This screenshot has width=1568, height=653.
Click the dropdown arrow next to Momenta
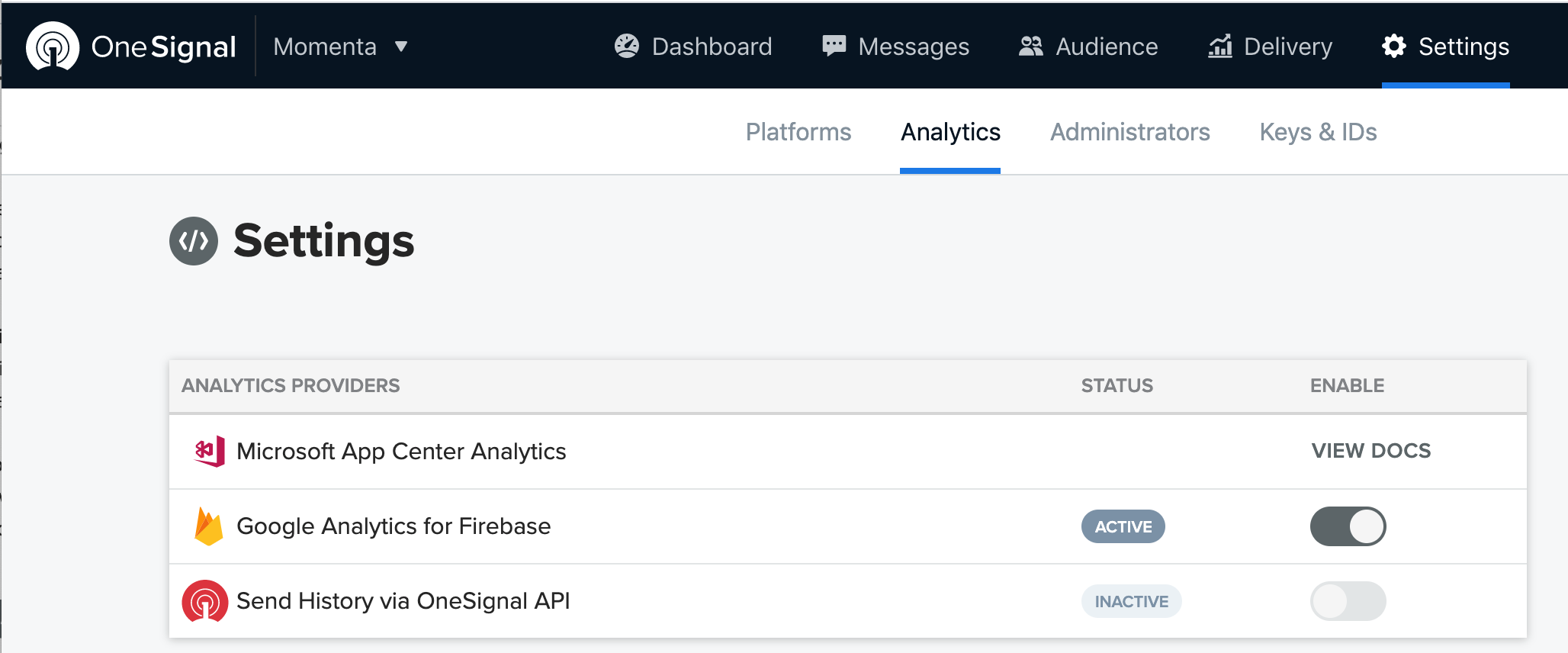401,47
